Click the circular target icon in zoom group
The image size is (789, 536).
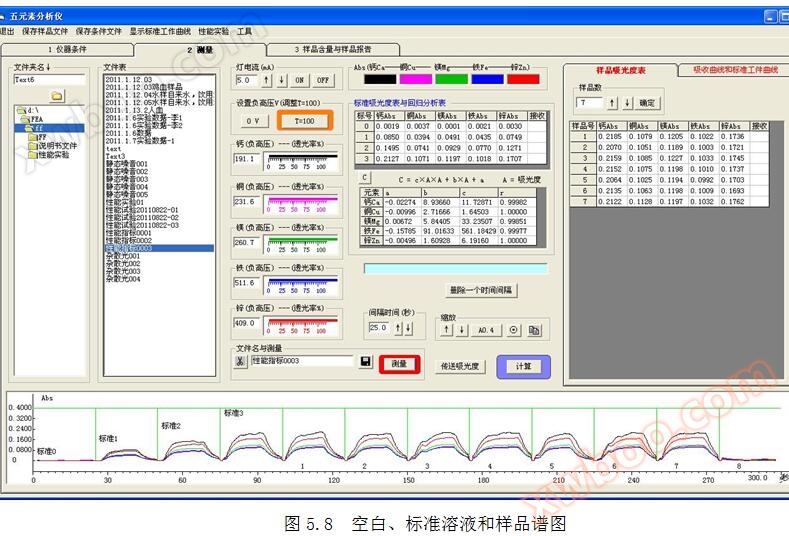[514, 330]
